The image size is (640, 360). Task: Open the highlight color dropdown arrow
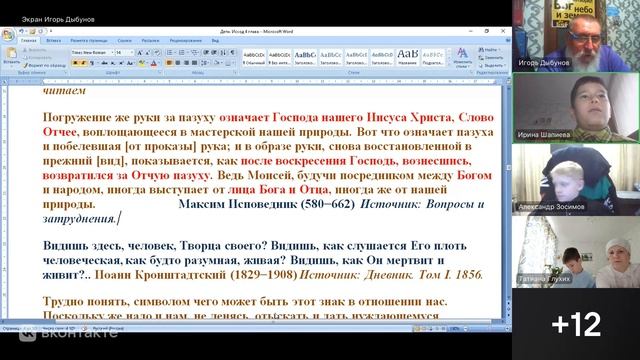pyautogui.click(x=147, y=63)
